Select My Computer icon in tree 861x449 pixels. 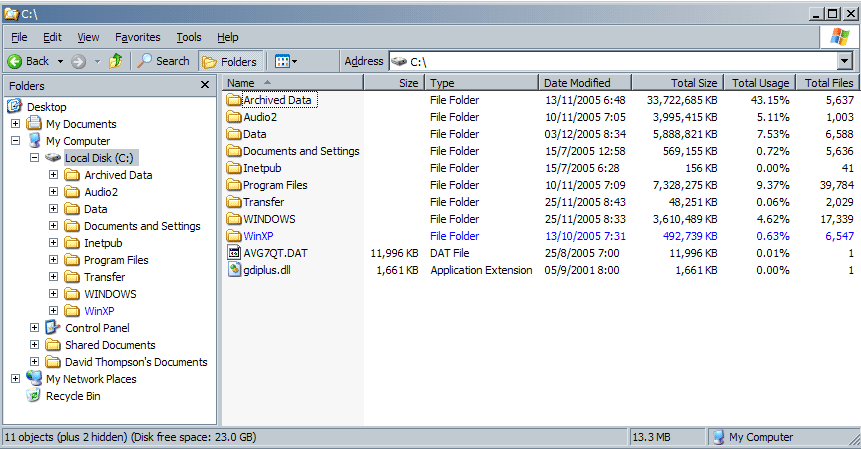click(x=35, y=141)
